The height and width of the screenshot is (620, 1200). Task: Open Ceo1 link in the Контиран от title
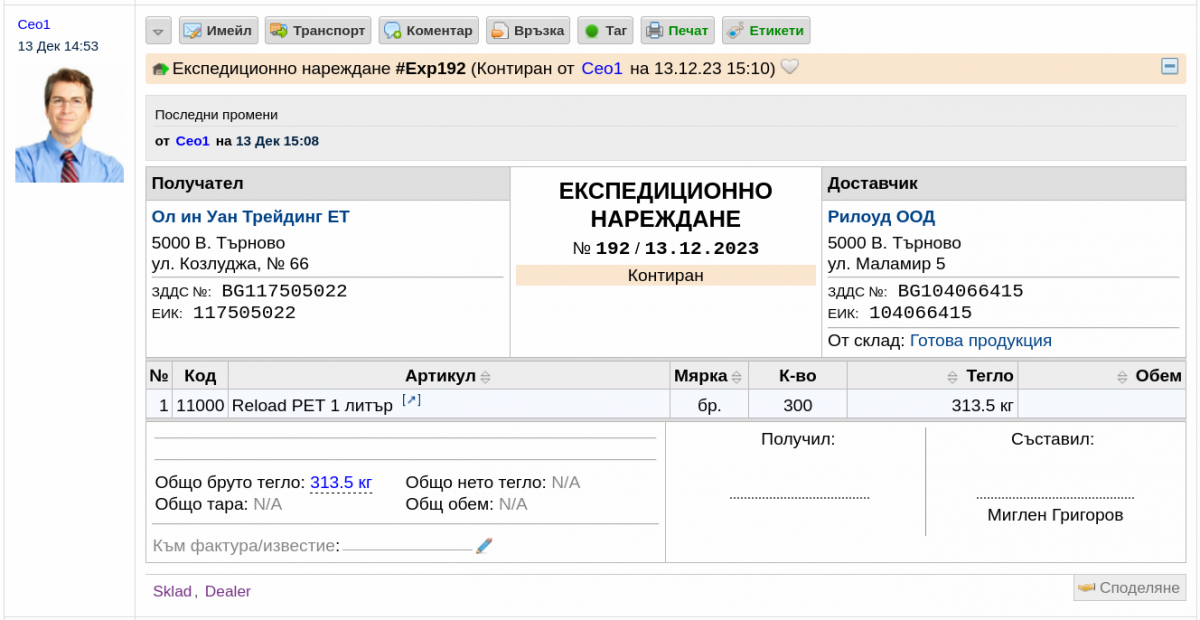point(602,69)
